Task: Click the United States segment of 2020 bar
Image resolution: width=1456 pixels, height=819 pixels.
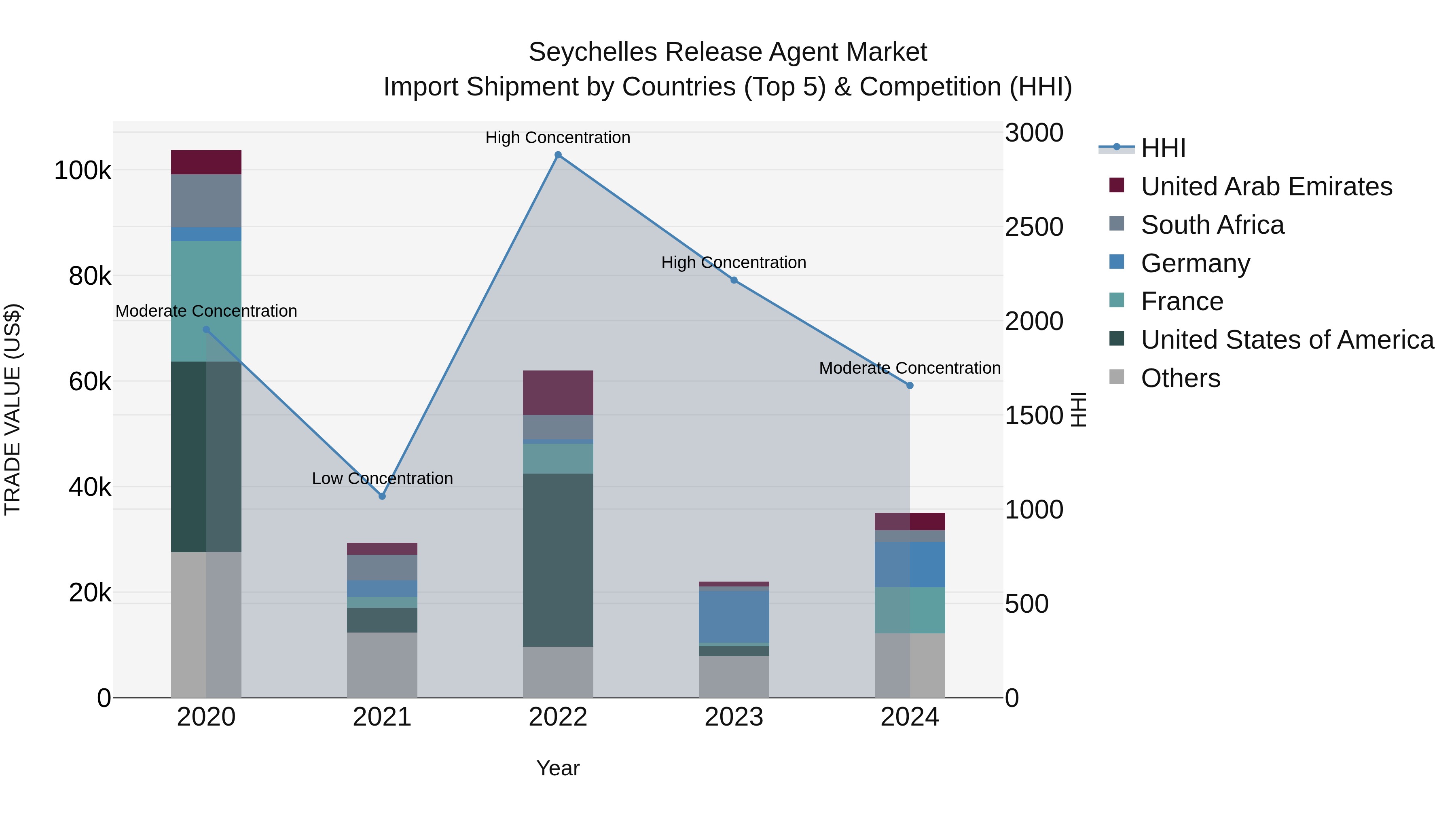Action: [206, 457]
